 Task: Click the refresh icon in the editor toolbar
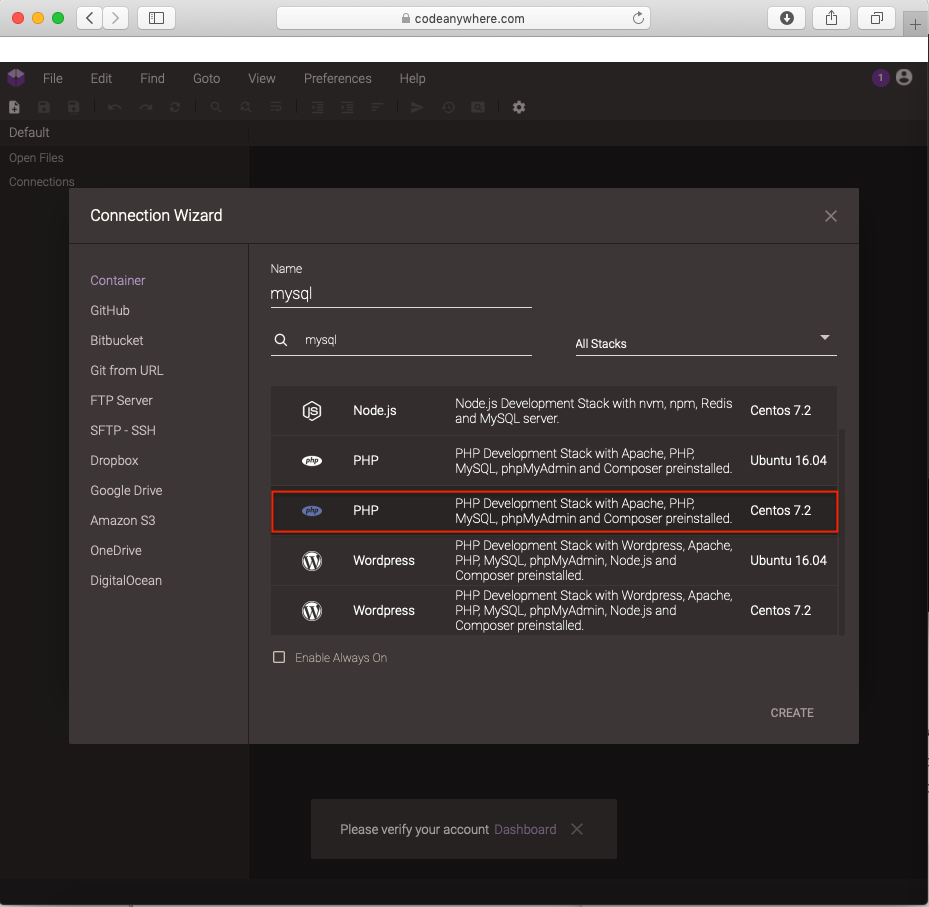(175, 107)
